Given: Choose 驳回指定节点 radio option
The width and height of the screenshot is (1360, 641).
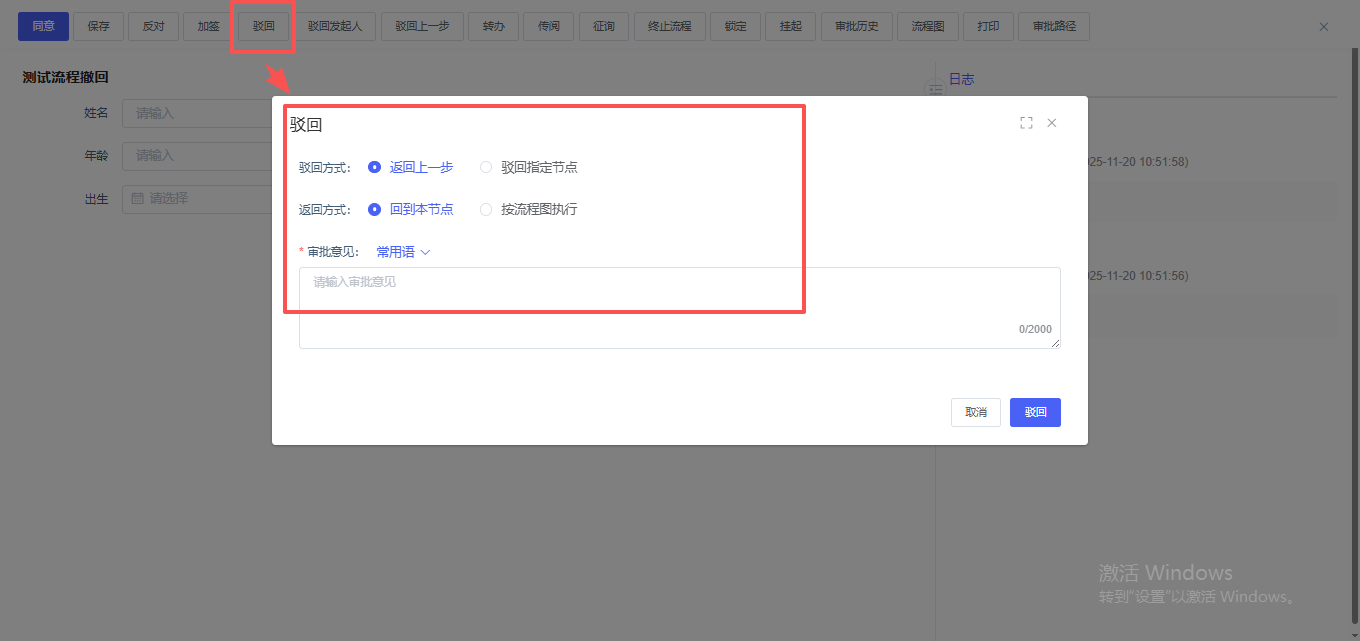Looking at the screenshot, I should tap(487, 167).
